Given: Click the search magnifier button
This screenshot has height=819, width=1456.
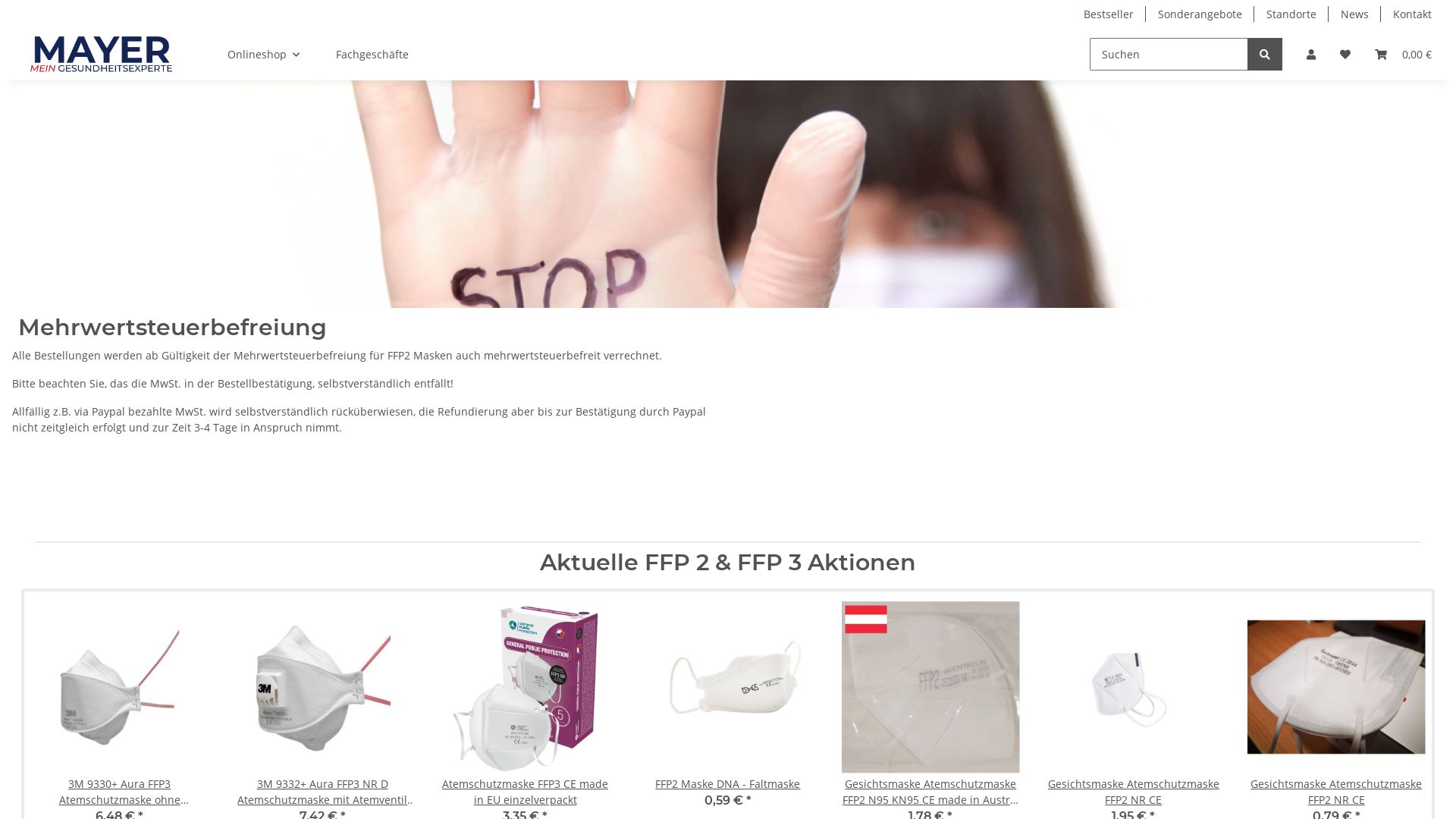Looking at the screenshot, I should coord(1264,55).
